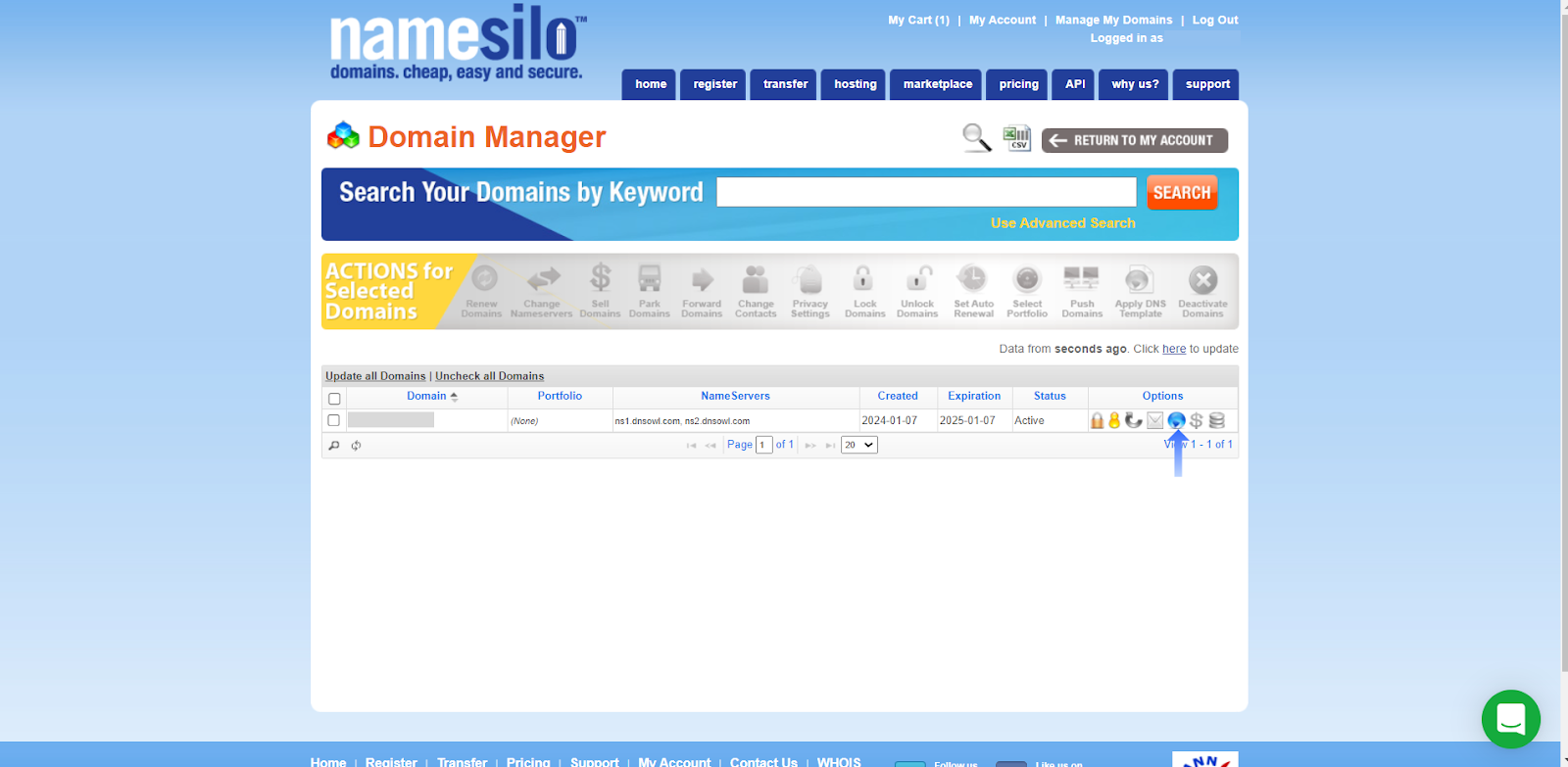This screenshot has height=767, width=1568.
Task: Click the Change Contacts action icon
Action: (x=756, y=279)
